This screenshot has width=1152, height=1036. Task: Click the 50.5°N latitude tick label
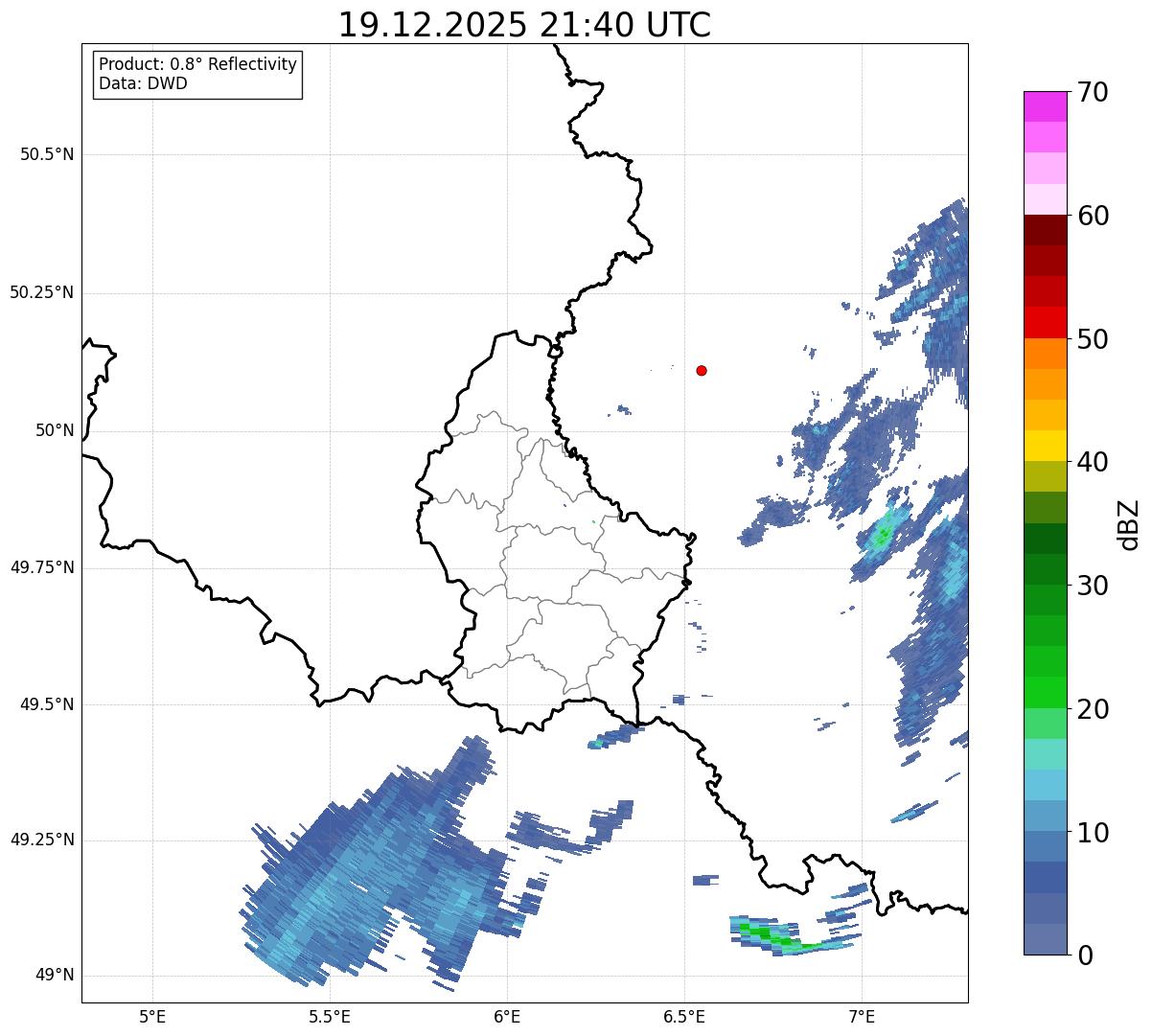click(47, 154)
